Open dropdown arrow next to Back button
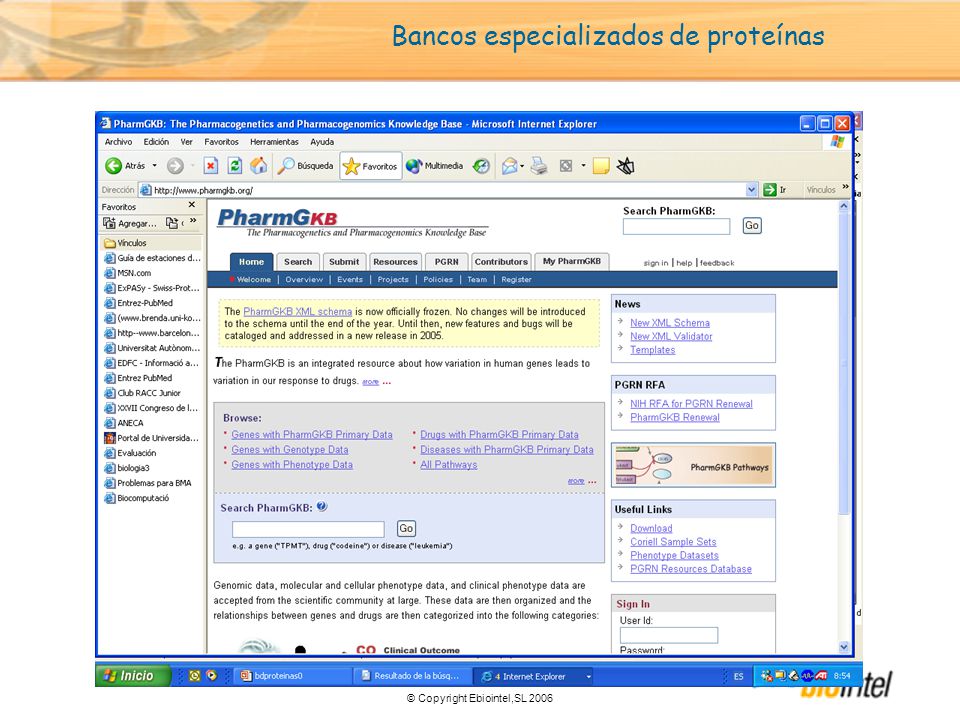The image size is (960, 720). coord(154,166)
